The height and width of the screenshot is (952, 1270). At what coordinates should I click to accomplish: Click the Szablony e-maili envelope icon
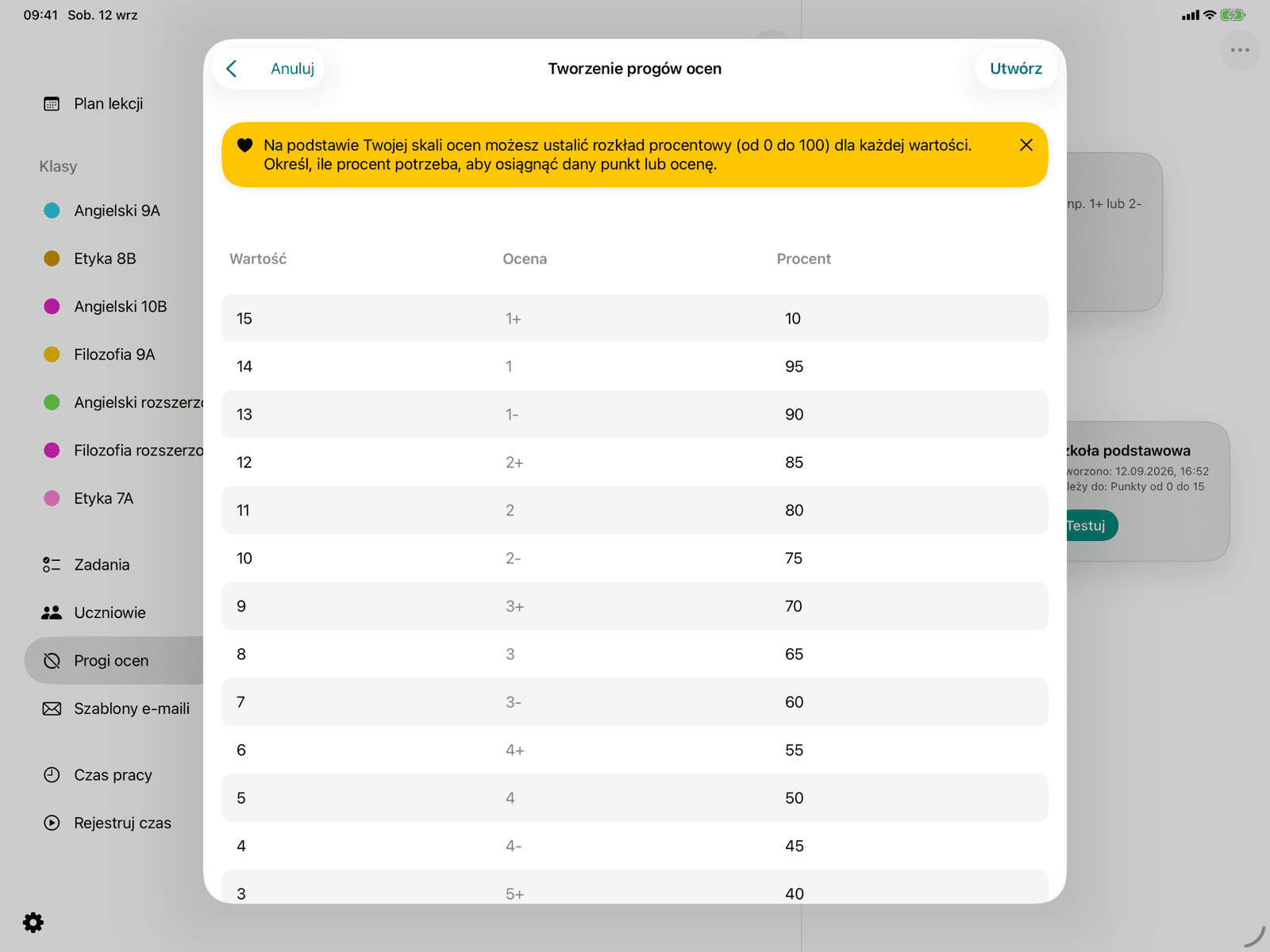pyautogui.click(x=52, y=708)
